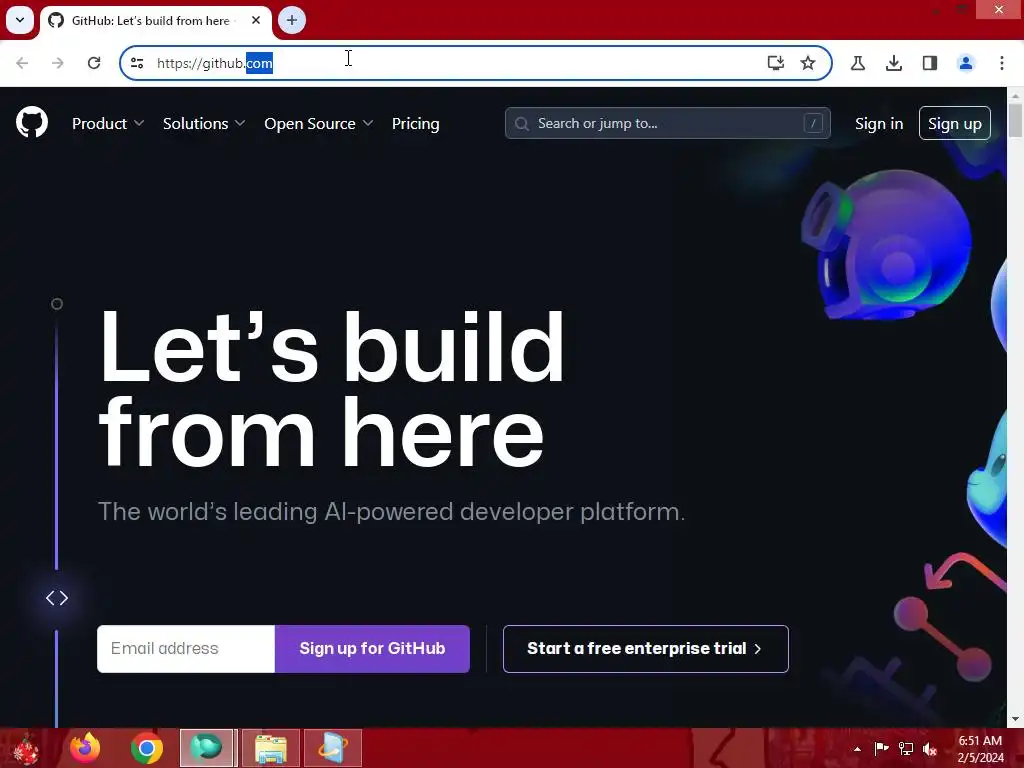This screenshot has height=768, width=1024.
Task: Click the teal app icon on taskbar
Action: 206,748
